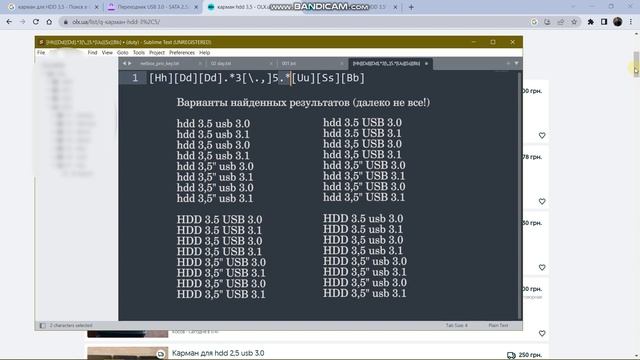The width and height of the screenshot is (640, 360).
Task: Minimize the Sublime Text window
Action: pyautogui.click(x=473, y=42)
